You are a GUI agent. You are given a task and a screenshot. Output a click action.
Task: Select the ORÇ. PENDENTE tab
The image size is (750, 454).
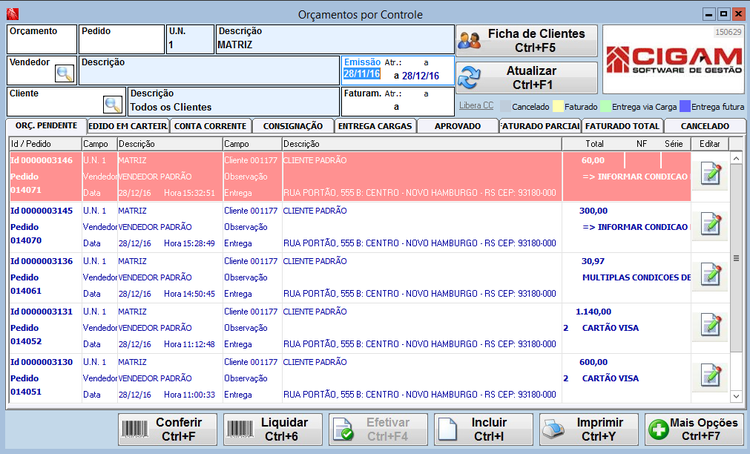tap(46, 126)
